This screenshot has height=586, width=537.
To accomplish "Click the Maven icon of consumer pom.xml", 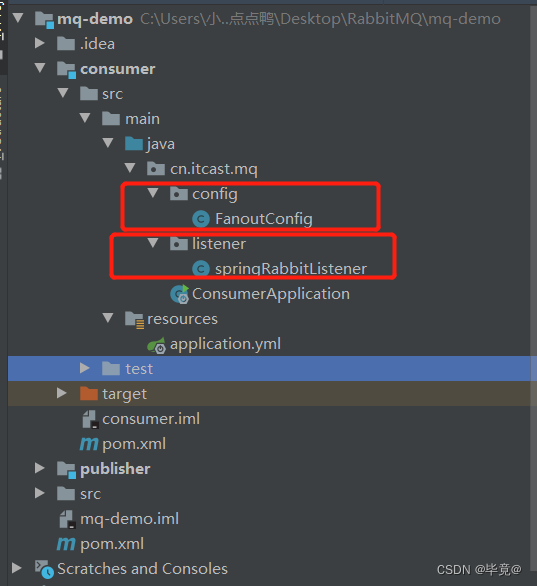I will click(89, 444).
